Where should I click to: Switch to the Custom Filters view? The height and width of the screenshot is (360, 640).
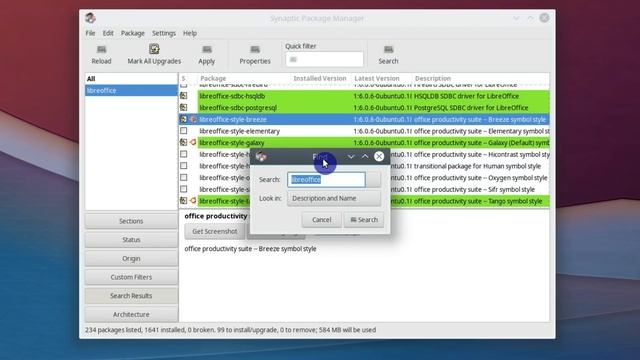(131, 277)
